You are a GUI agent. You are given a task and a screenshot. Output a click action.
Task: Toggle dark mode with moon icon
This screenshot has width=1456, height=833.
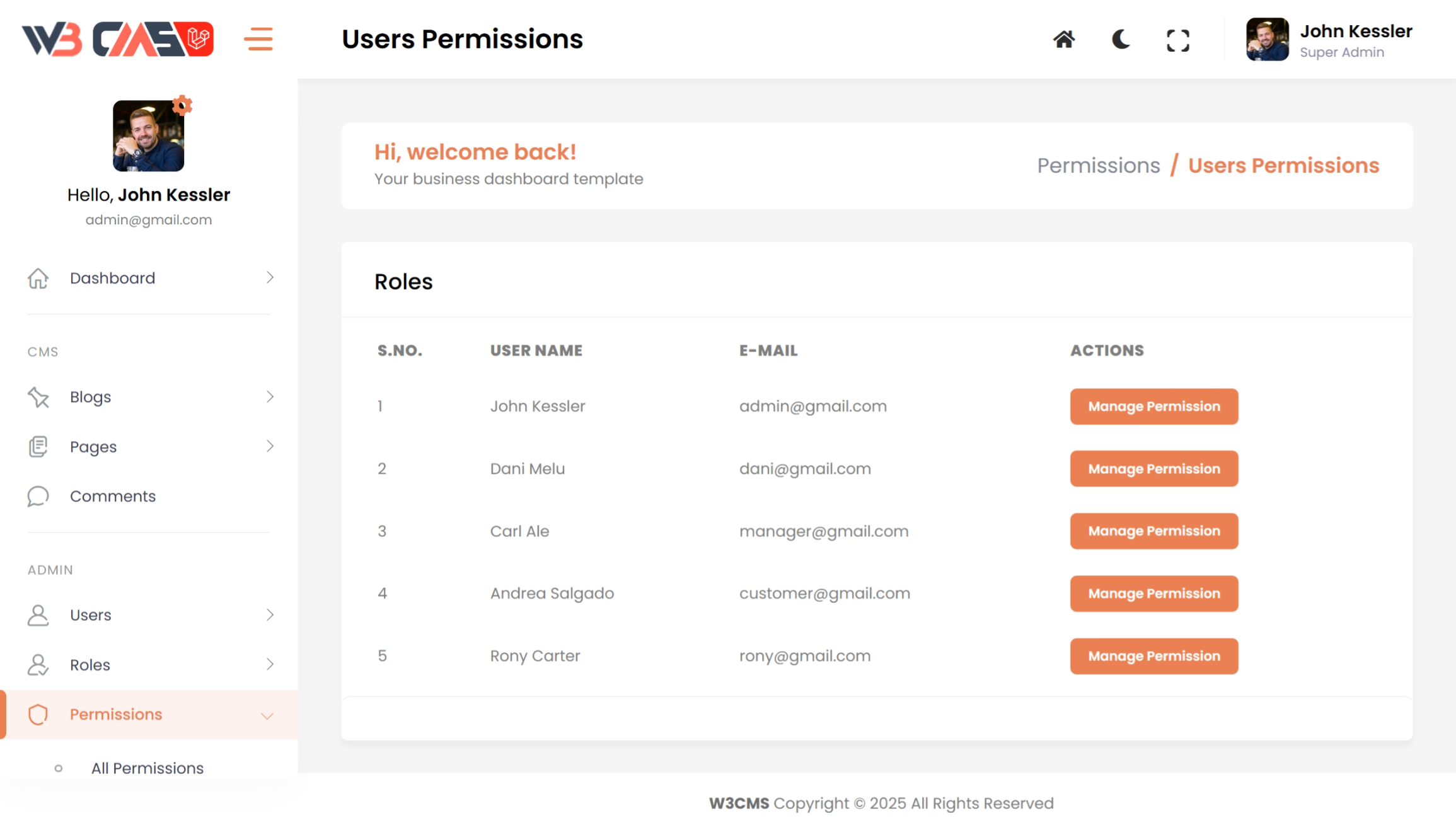click(1121, 40)
